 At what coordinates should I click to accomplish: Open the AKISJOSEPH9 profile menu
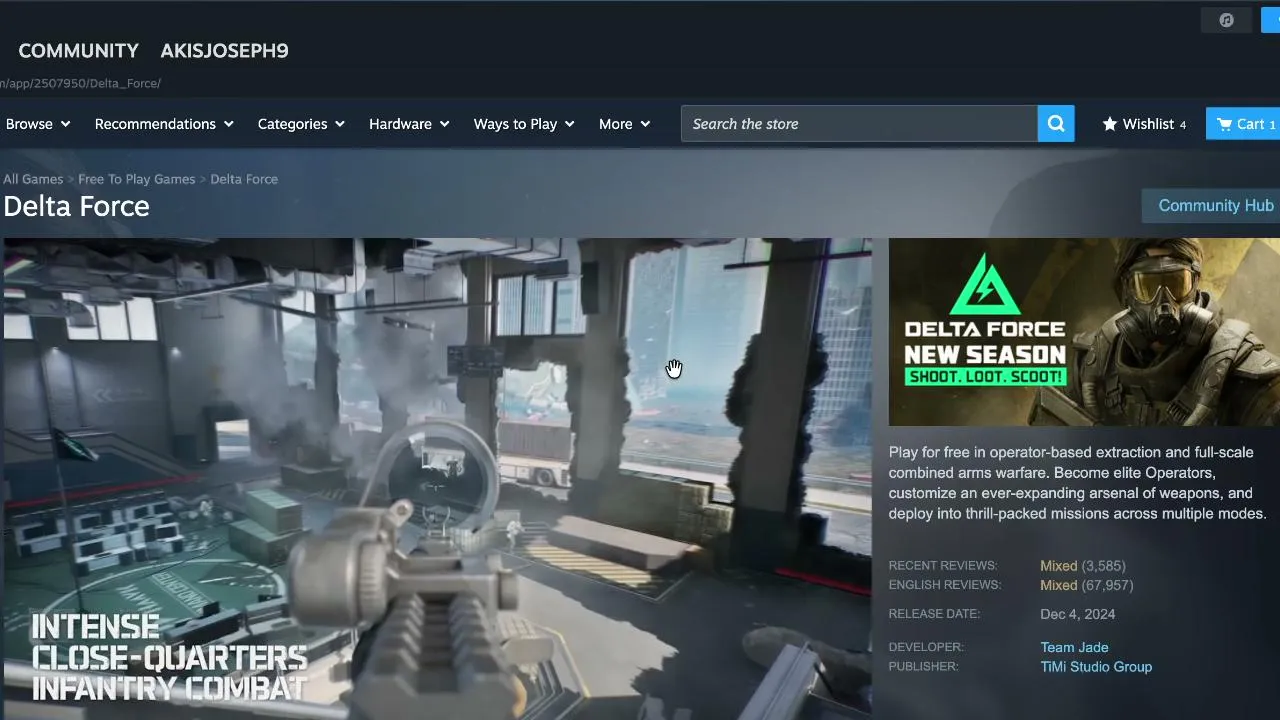click(224, 51)
